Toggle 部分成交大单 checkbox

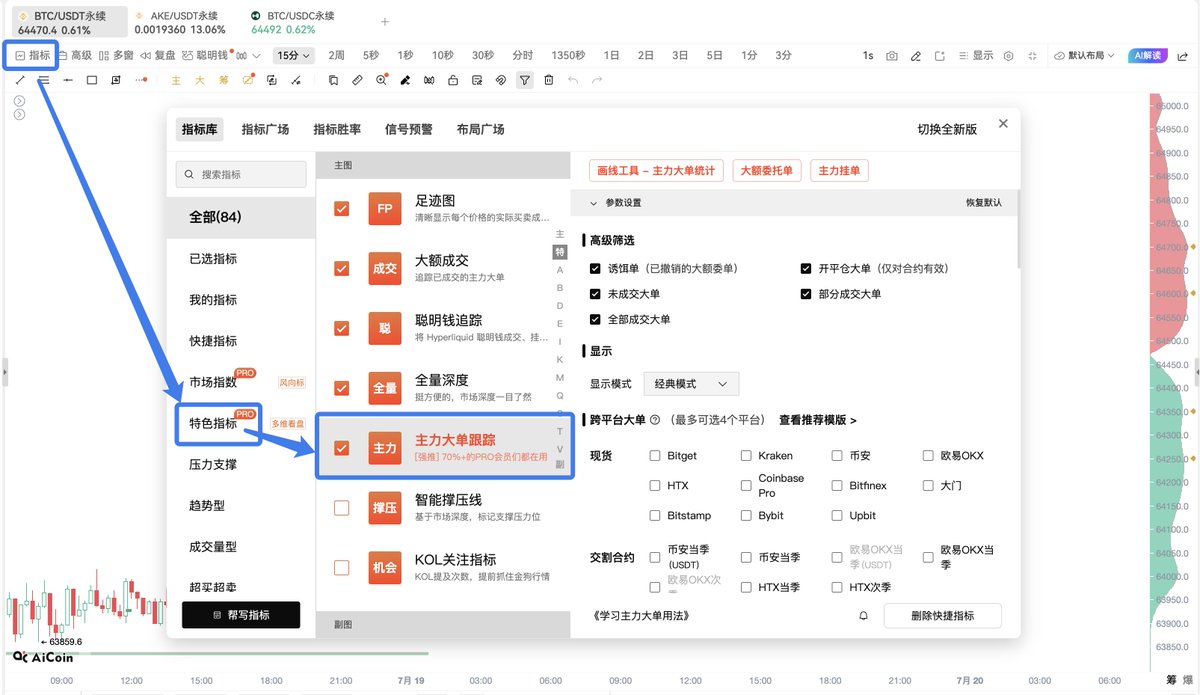[806, 294]
